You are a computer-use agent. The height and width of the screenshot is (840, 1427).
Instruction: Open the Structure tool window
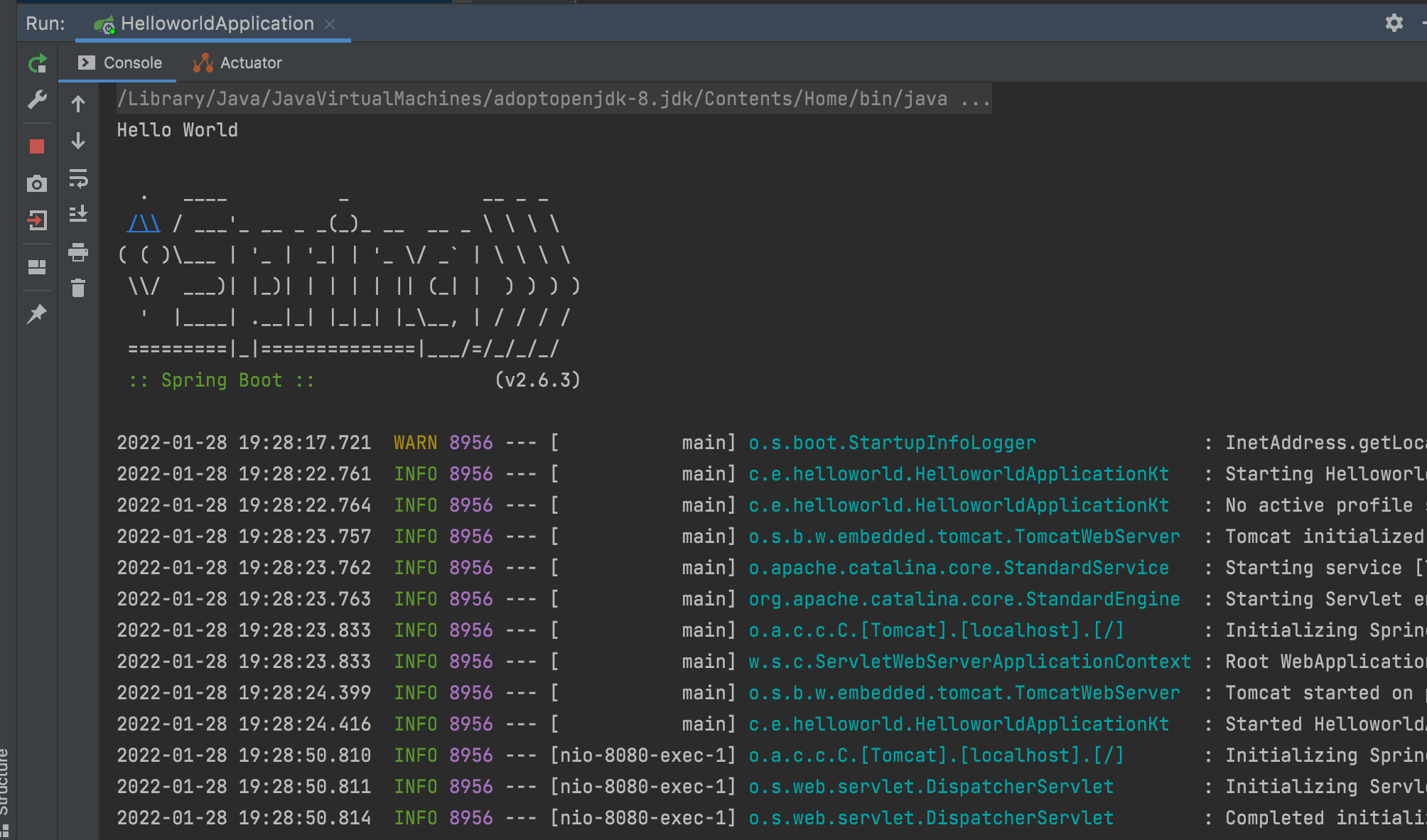click(x=4, y=782)
